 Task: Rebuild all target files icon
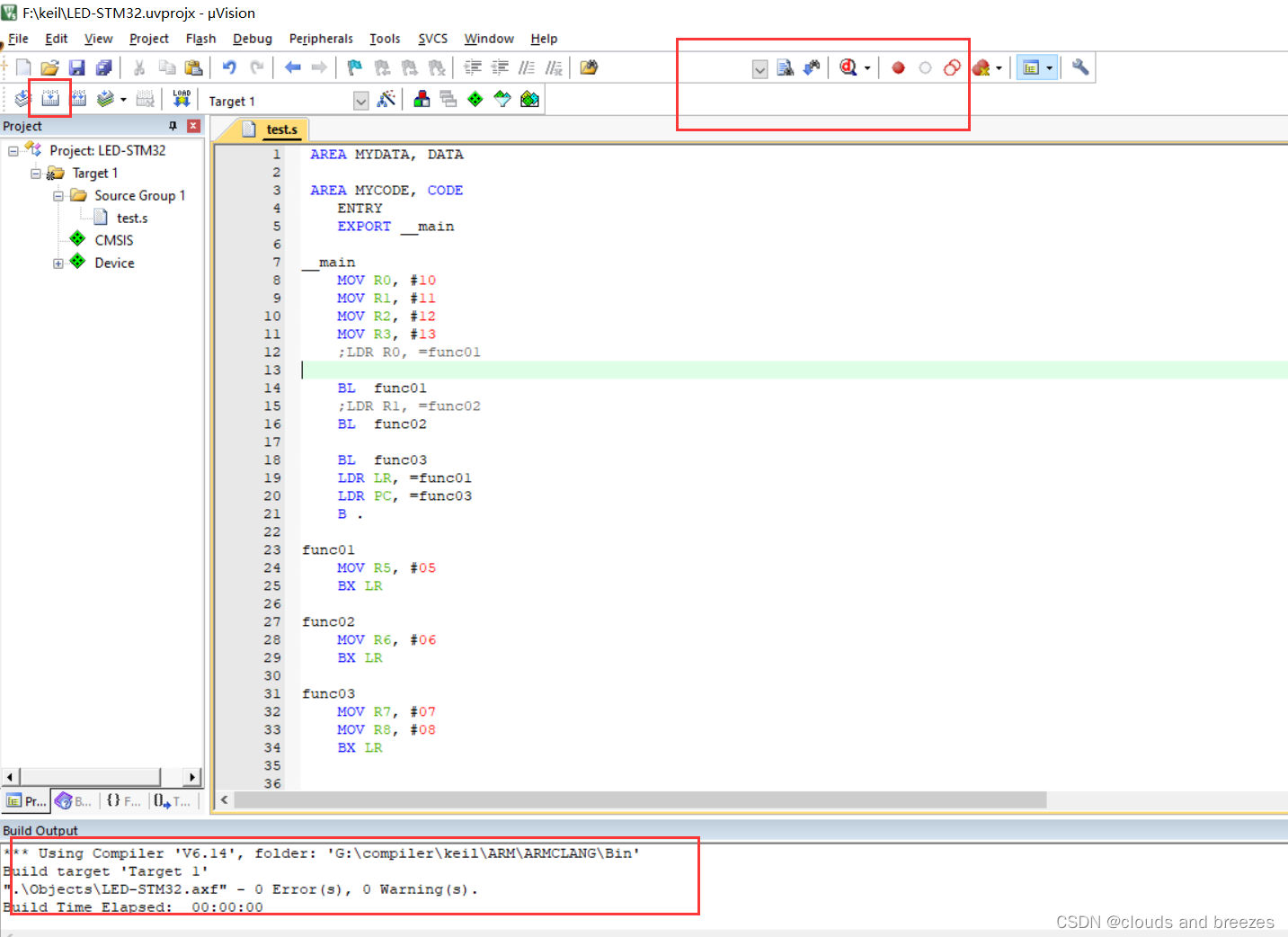click(x=79, y=99)
